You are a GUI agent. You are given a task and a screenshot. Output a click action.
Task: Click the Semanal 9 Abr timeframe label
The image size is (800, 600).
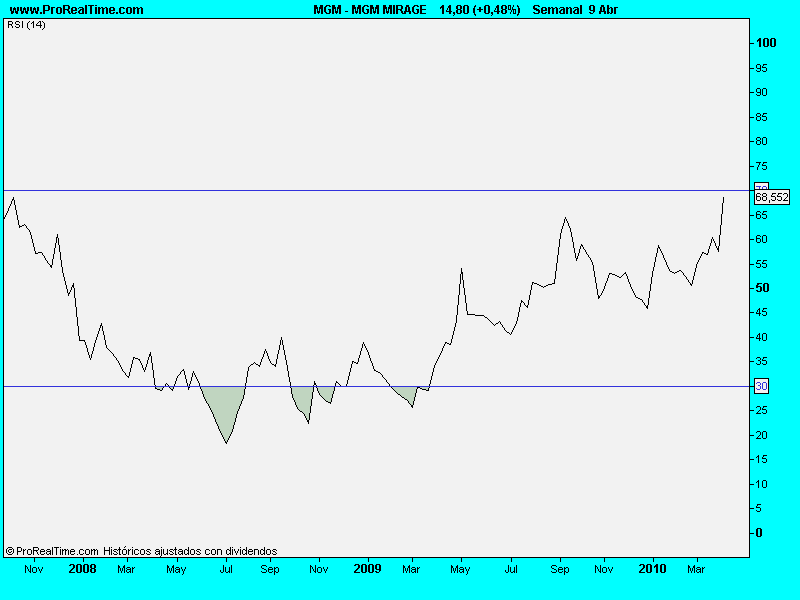coord(575,10)
